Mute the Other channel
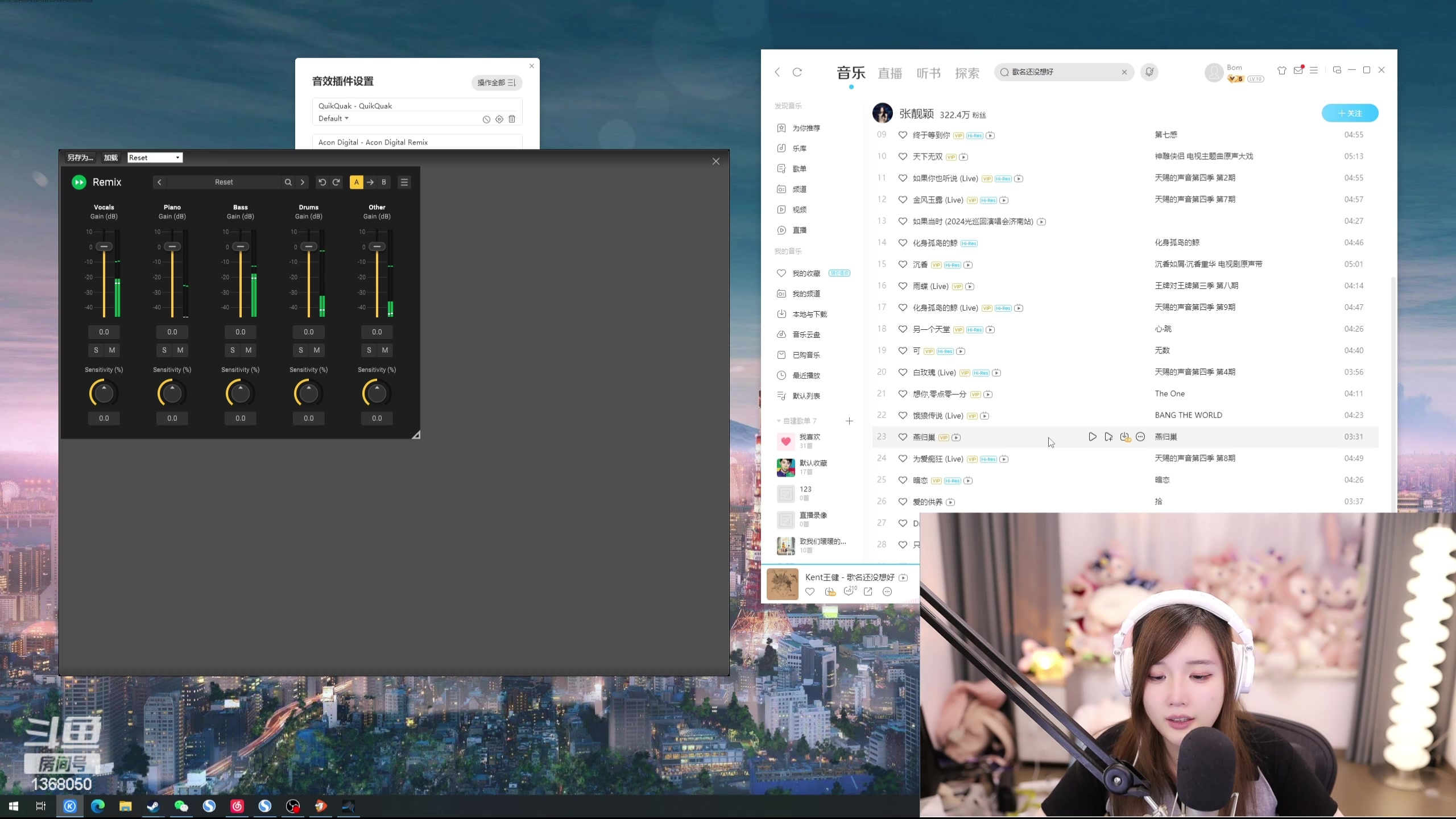The width and height of the screenshot is (1456, 819). coord(385,350)
